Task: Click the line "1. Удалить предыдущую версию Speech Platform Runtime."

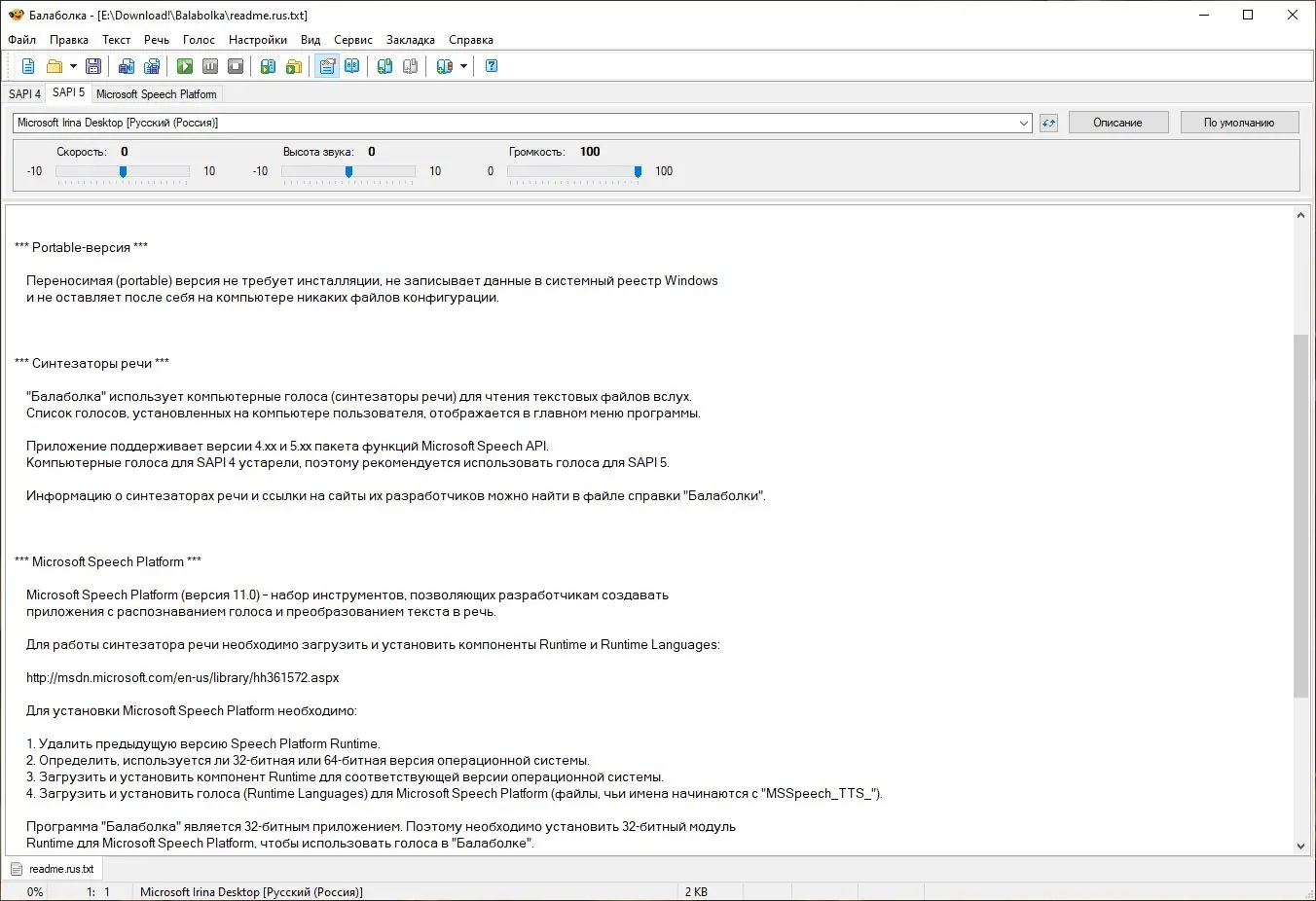Action: (x=203, y=743)
